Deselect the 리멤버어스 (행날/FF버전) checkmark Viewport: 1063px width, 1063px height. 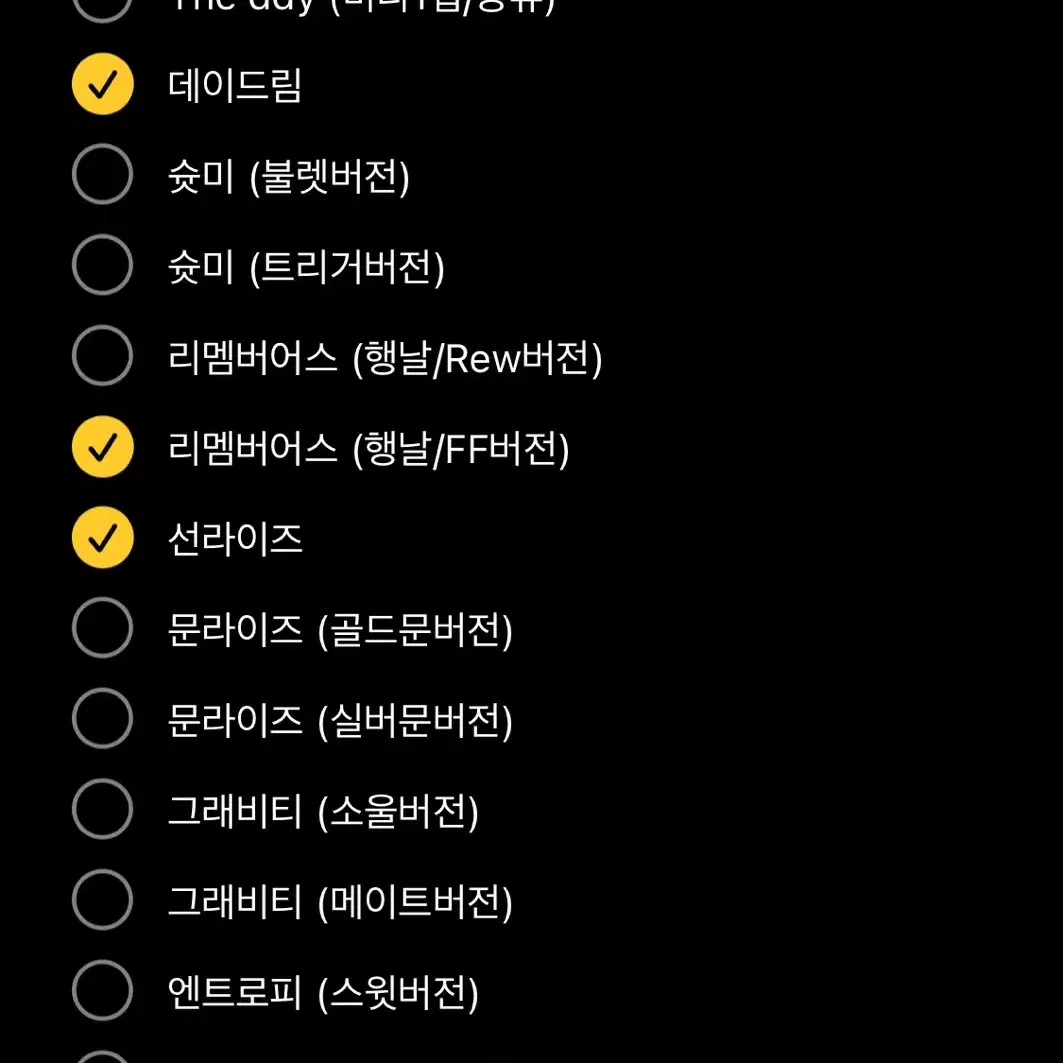coord(102,447)
